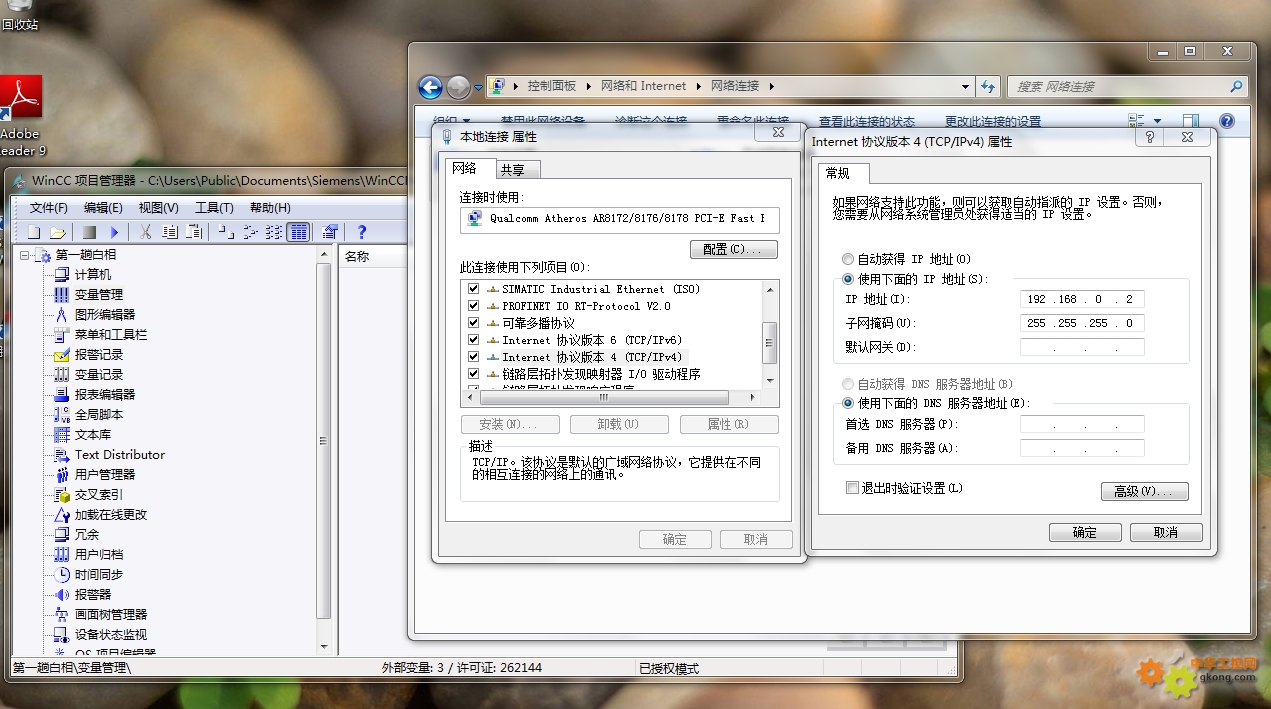The image size is (1271, 709).
Task: Click the Paste icon in WinCC toolbar
Action: (194, 232)
